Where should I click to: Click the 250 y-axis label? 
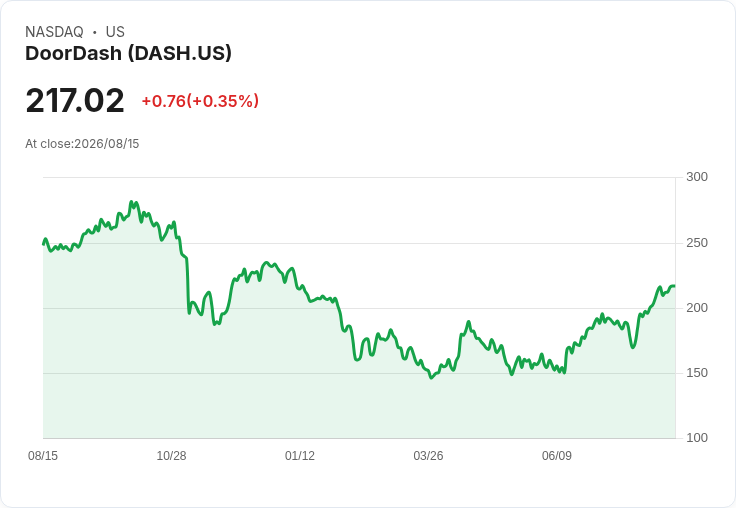point(697,243)
